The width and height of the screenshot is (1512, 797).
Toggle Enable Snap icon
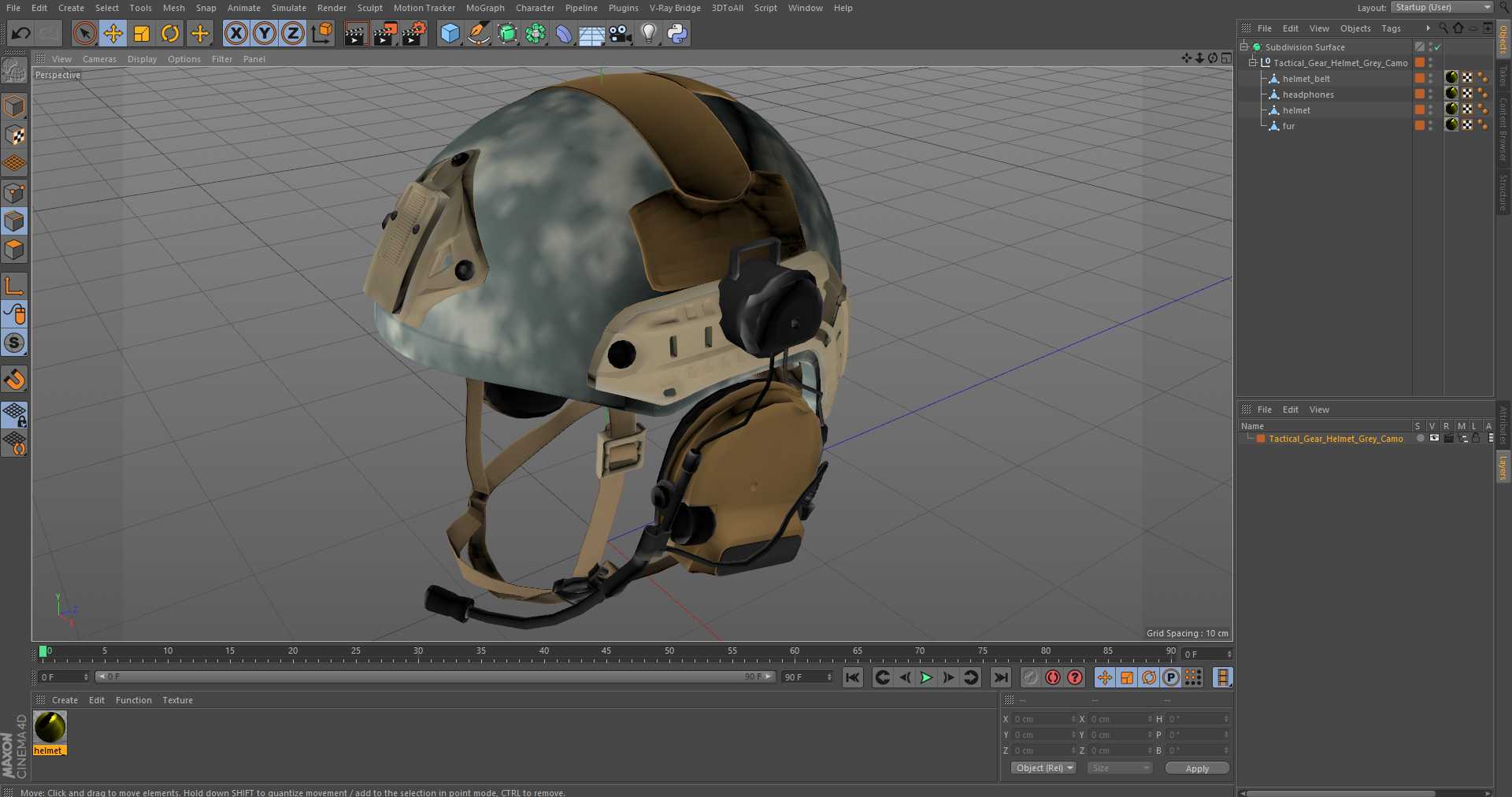click(14, 380)
